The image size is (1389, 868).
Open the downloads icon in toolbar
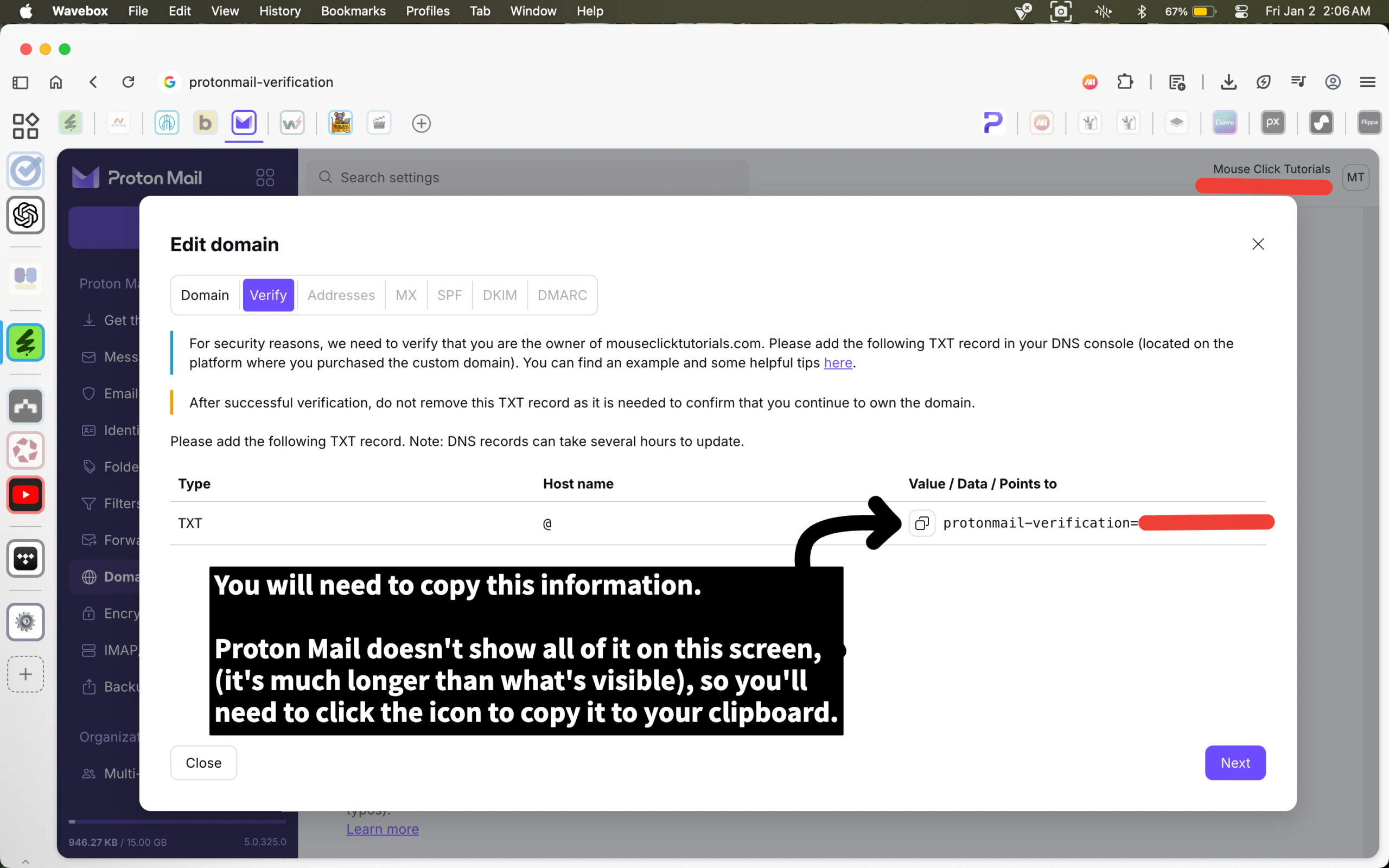pyautogui.click(x=1228, y=82)
